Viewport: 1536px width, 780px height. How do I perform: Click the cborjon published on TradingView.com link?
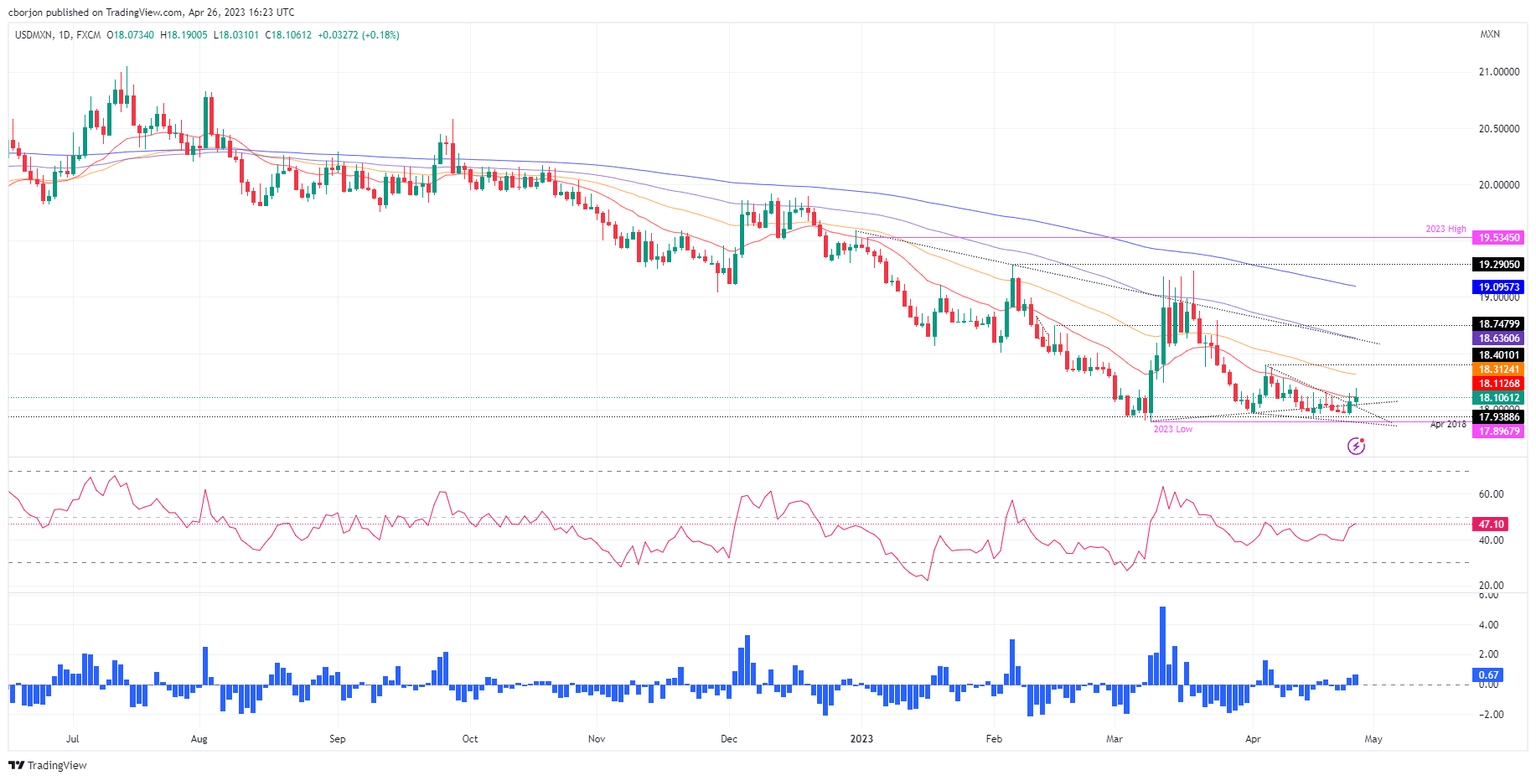pos(150,12)
